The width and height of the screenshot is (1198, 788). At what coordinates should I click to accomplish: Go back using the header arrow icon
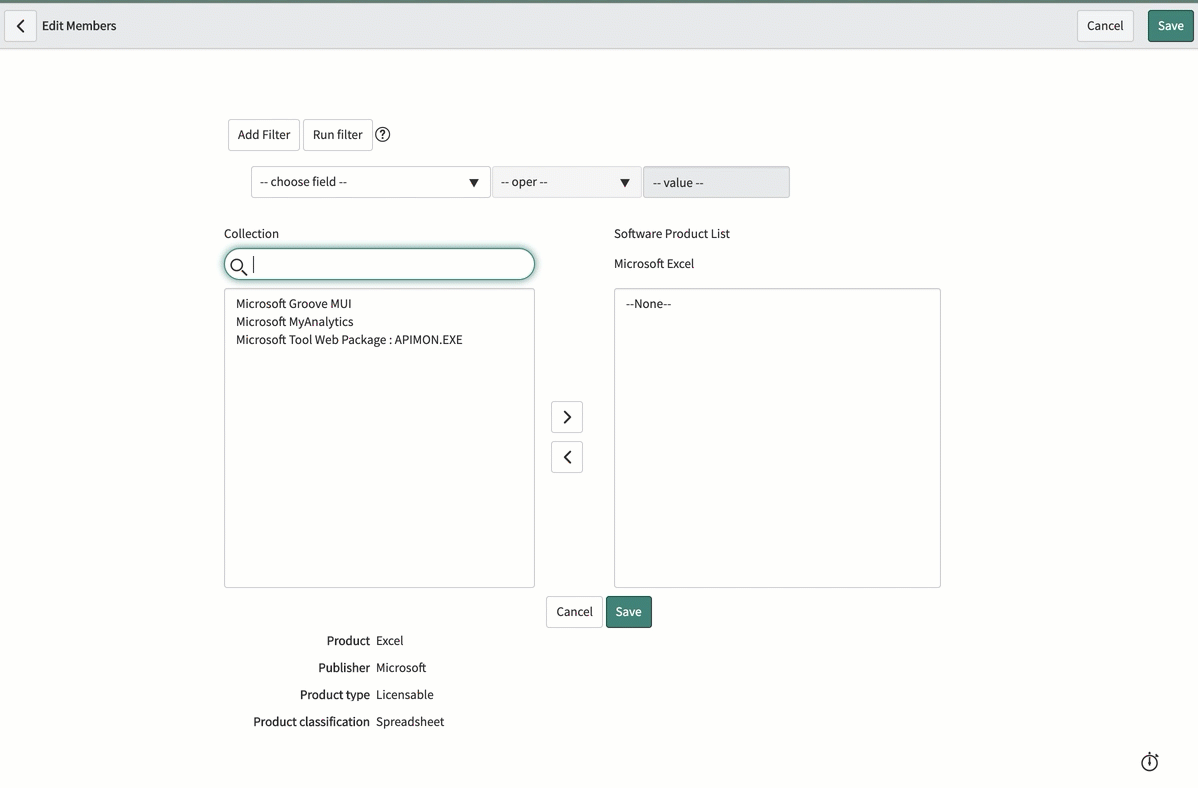pyautogui.click(x=21, y=26)
